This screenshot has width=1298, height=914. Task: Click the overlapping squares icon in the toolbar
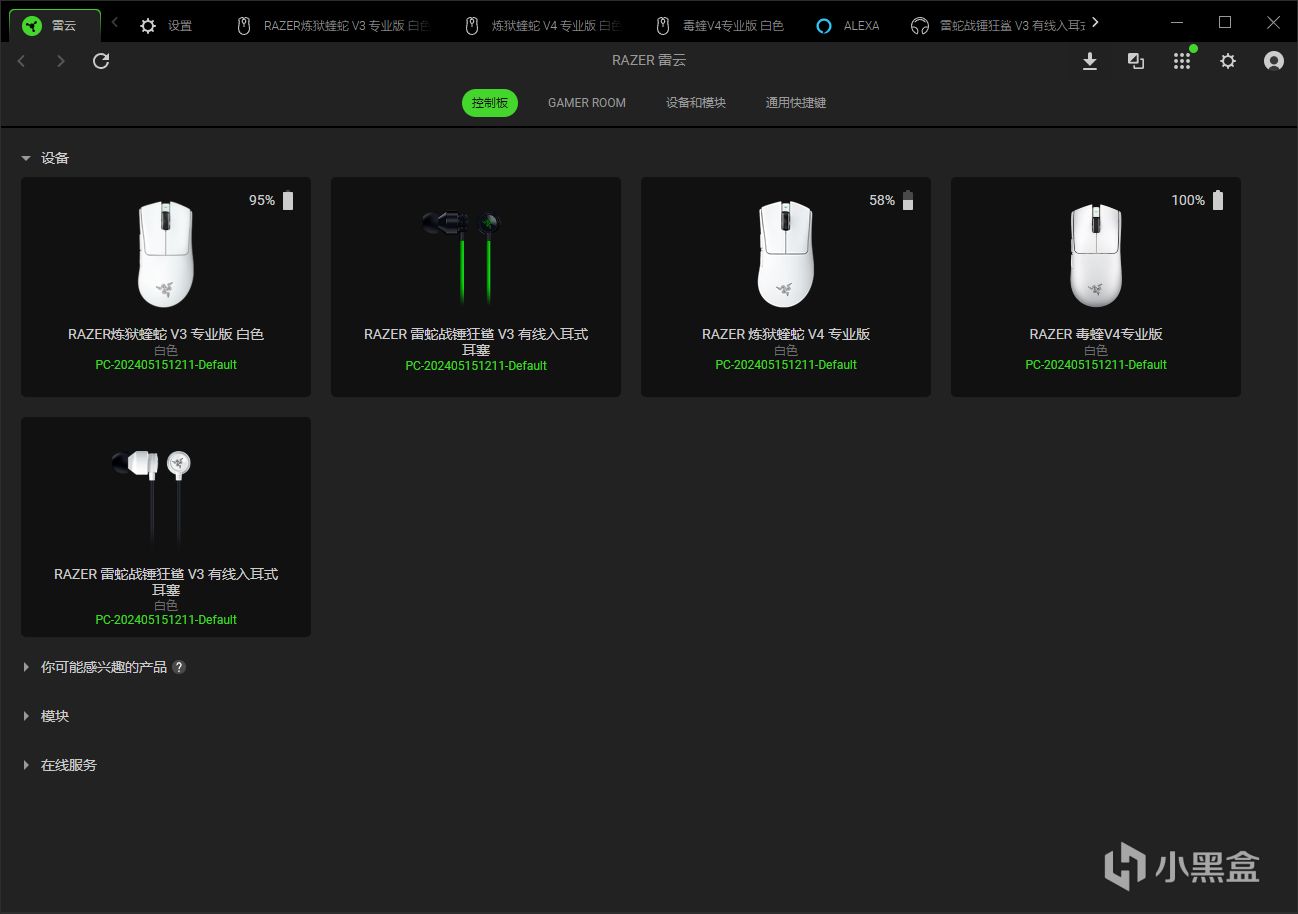click(x=1136, y=61)
